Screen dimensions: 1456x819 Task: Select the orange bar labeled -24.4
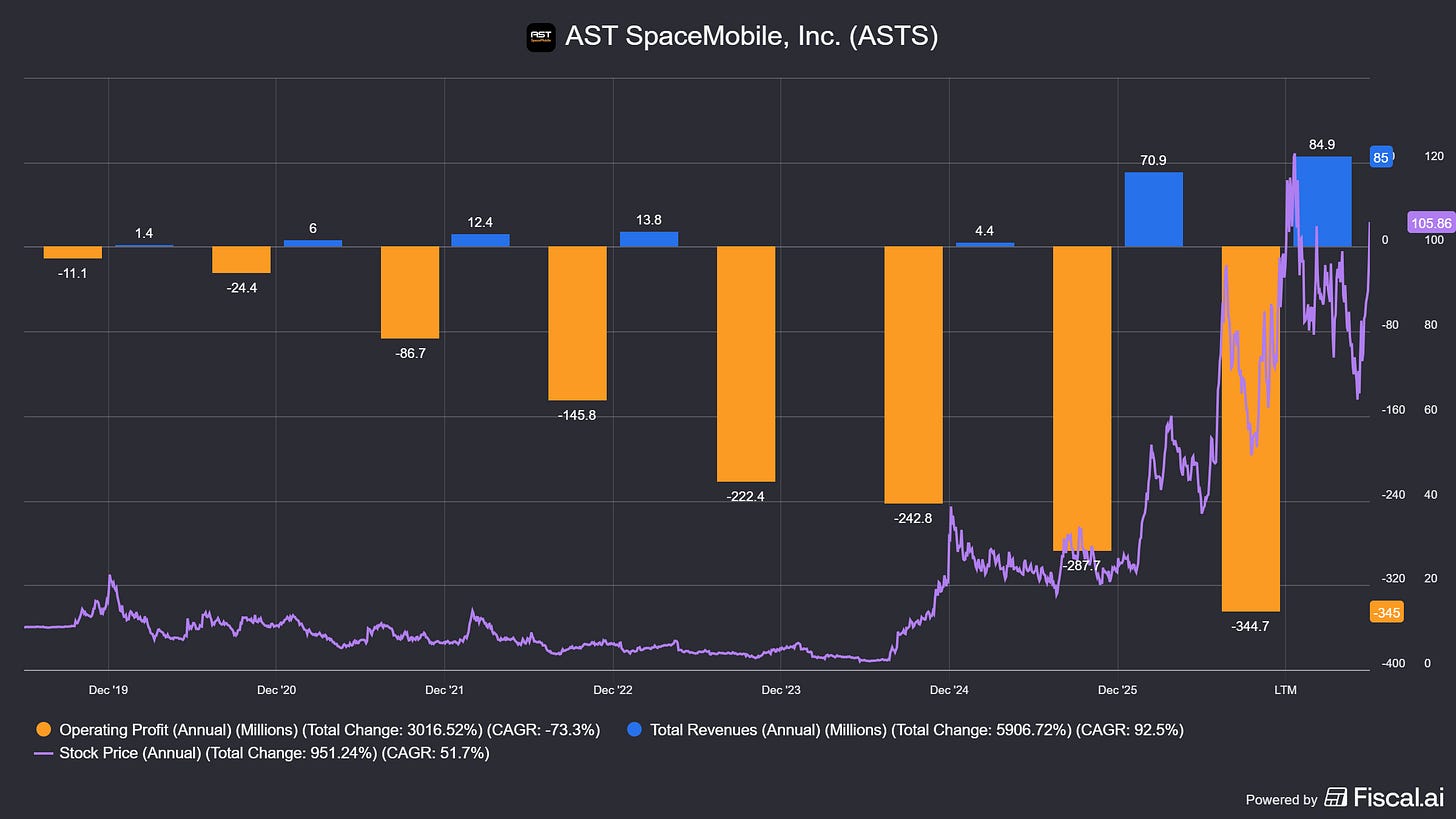click(x=241, y=260)
